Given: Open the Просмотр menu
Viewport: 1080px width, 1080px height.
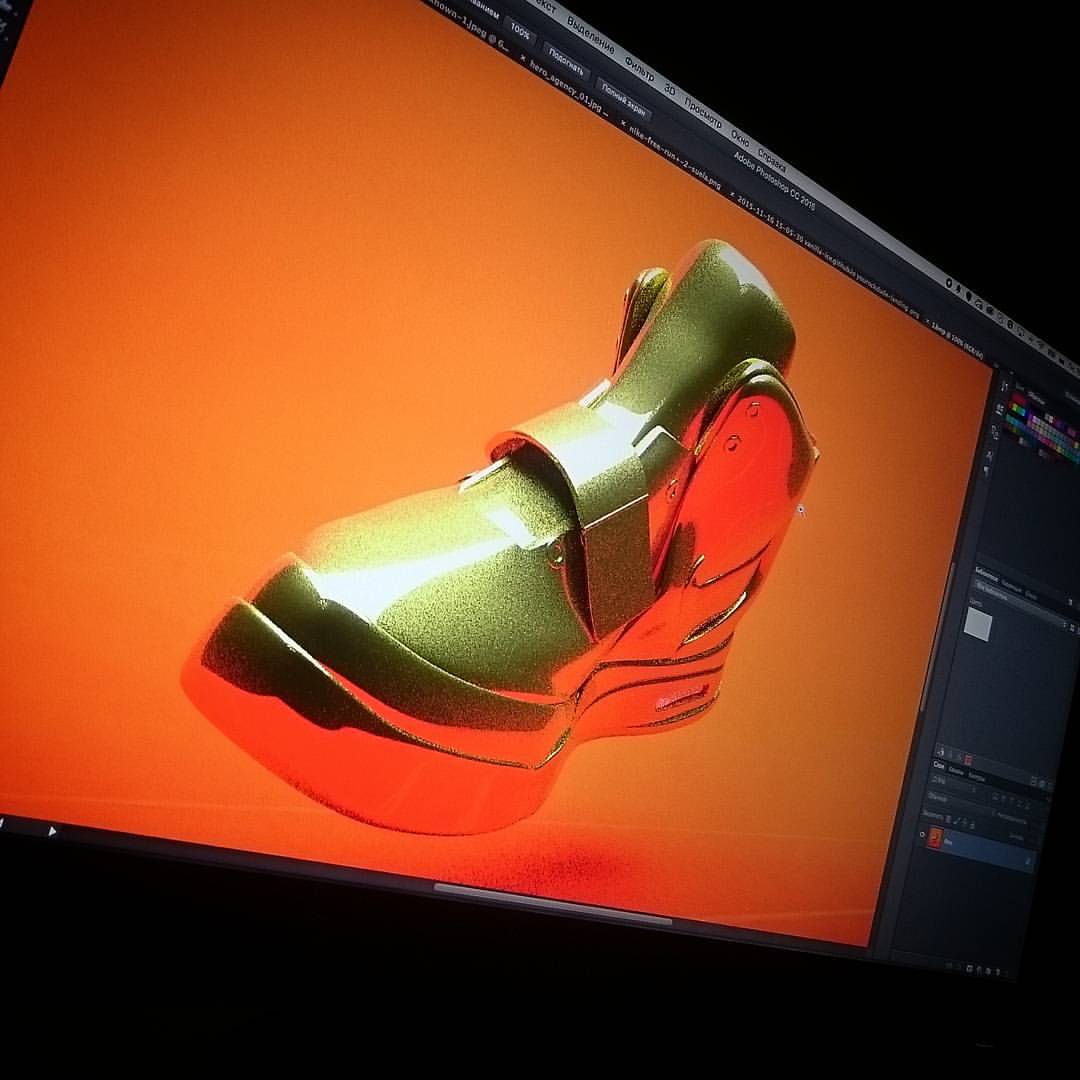Looking at the screenshot, I should click(x=703, y=112).
